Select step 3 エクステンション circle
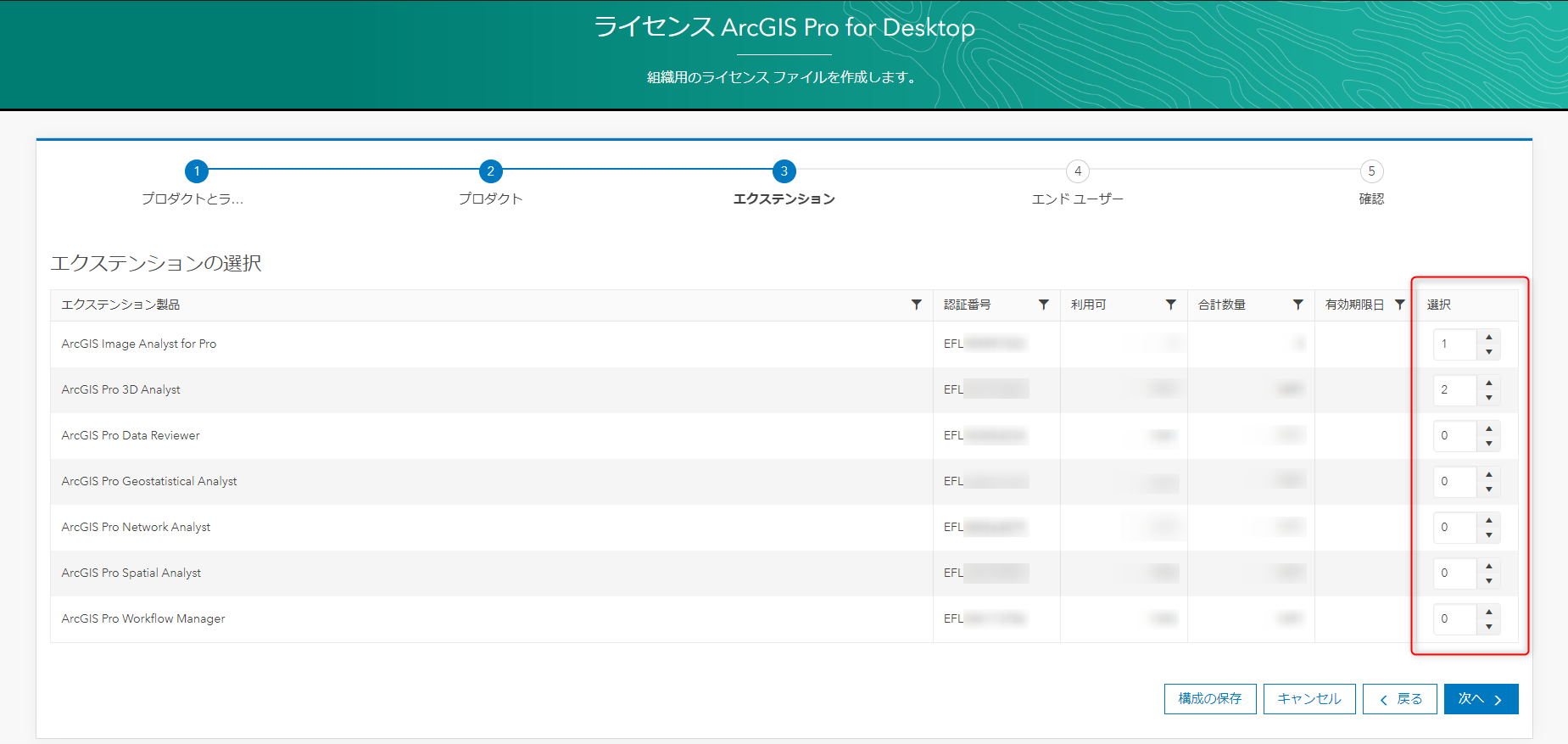This screenshot has height=744, width=1568. (x=784, y=171)
